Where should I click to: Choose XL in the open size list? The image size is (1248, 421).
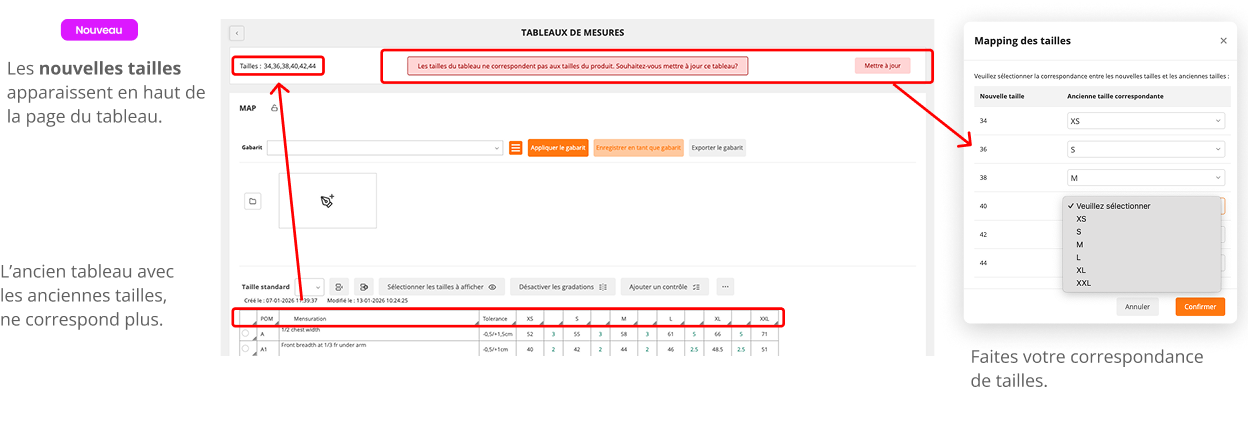click(x=1082, y=270)
